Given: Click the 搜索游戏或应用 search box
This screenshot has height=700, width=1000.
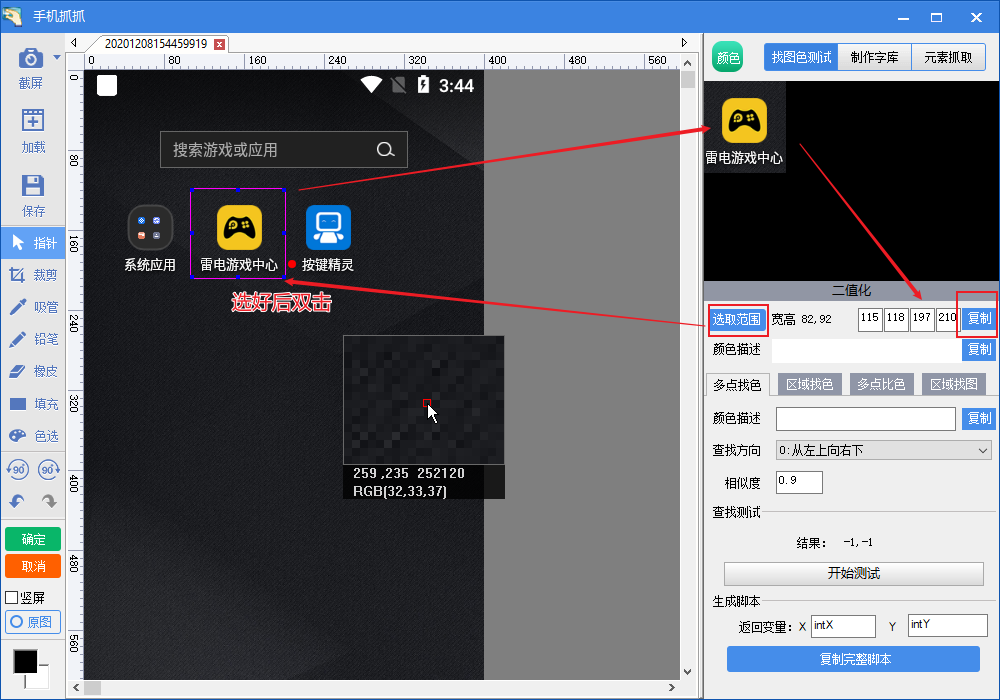Looking at the screenshot, I should (x=284, y=150).
